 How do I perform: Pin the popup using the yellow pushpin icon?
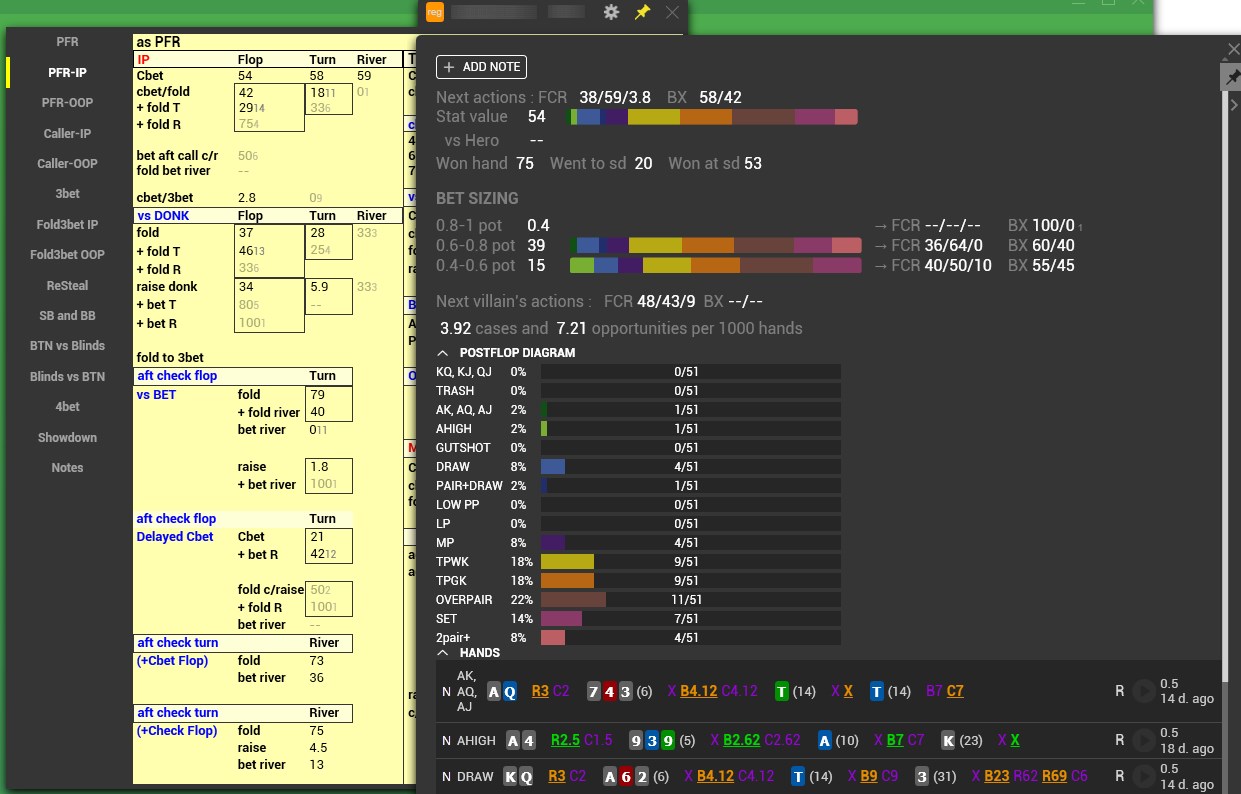644,13
